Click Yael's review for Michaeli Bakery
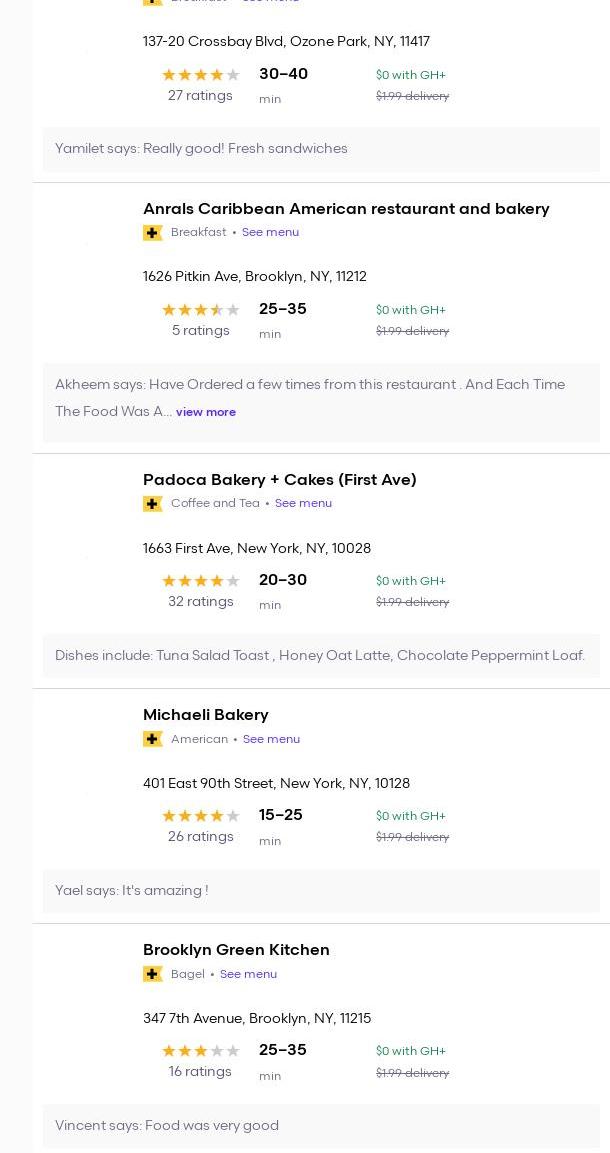 tap(132, 891)
